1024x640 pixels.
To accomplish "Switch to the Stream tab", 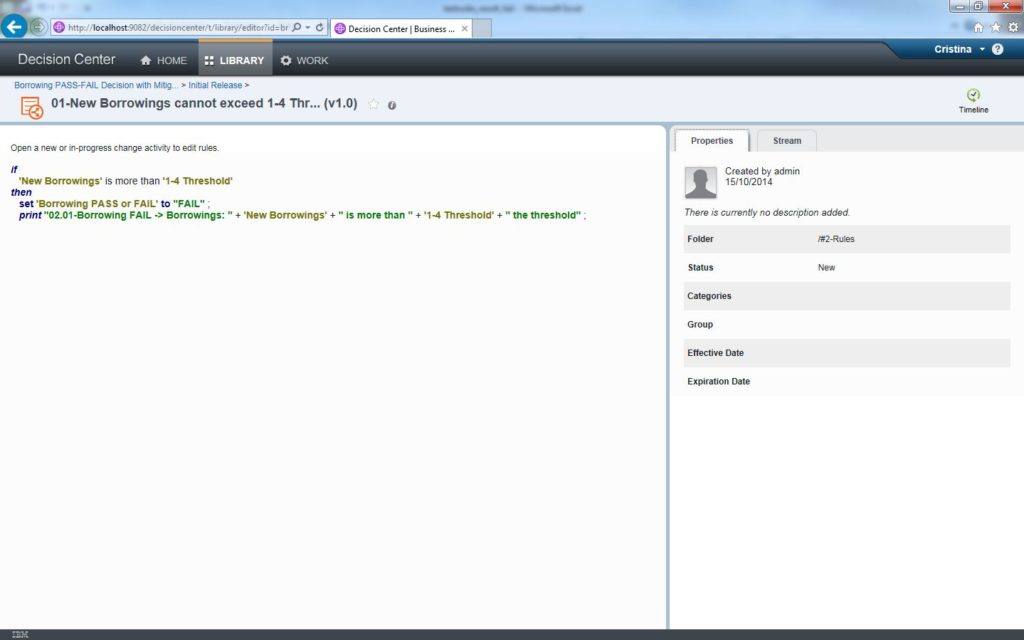I will click(786, 141).
